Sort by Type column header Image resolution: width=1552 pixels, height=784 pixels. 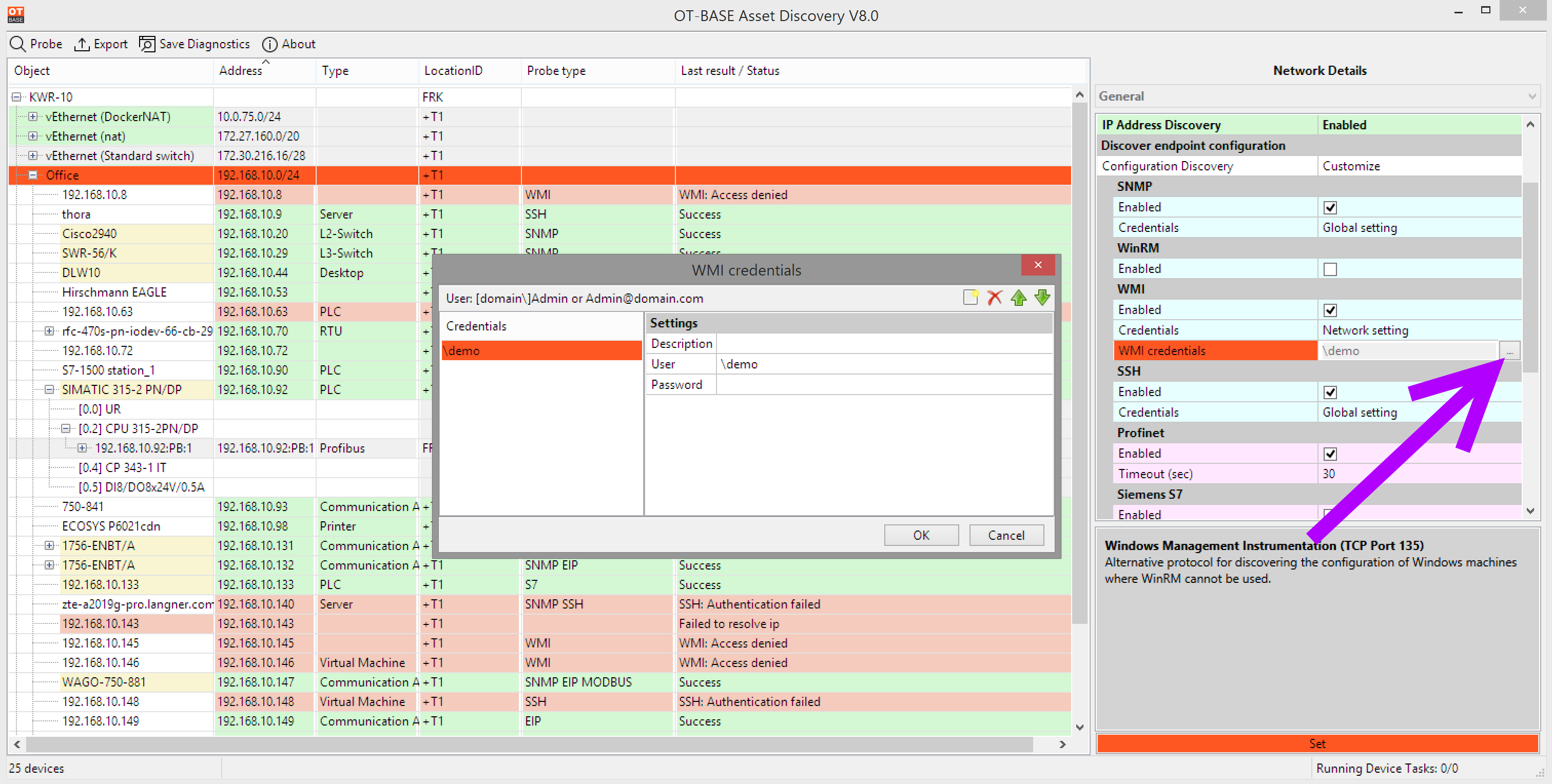pos(367,70)
